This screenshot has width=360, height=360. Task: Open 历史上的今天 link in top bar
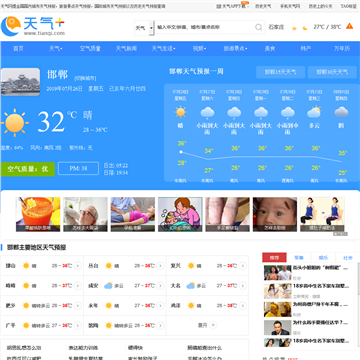(320, 6)
